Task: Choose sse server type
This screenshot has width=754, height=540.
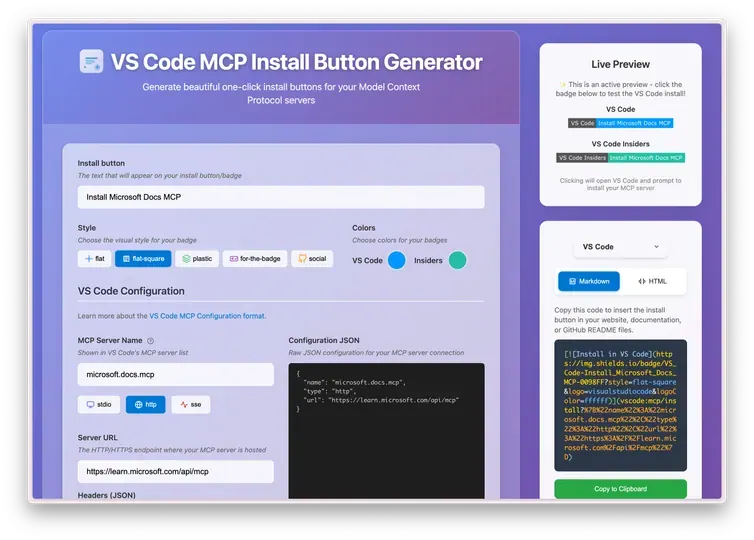Action: click(x=191, y=404)
